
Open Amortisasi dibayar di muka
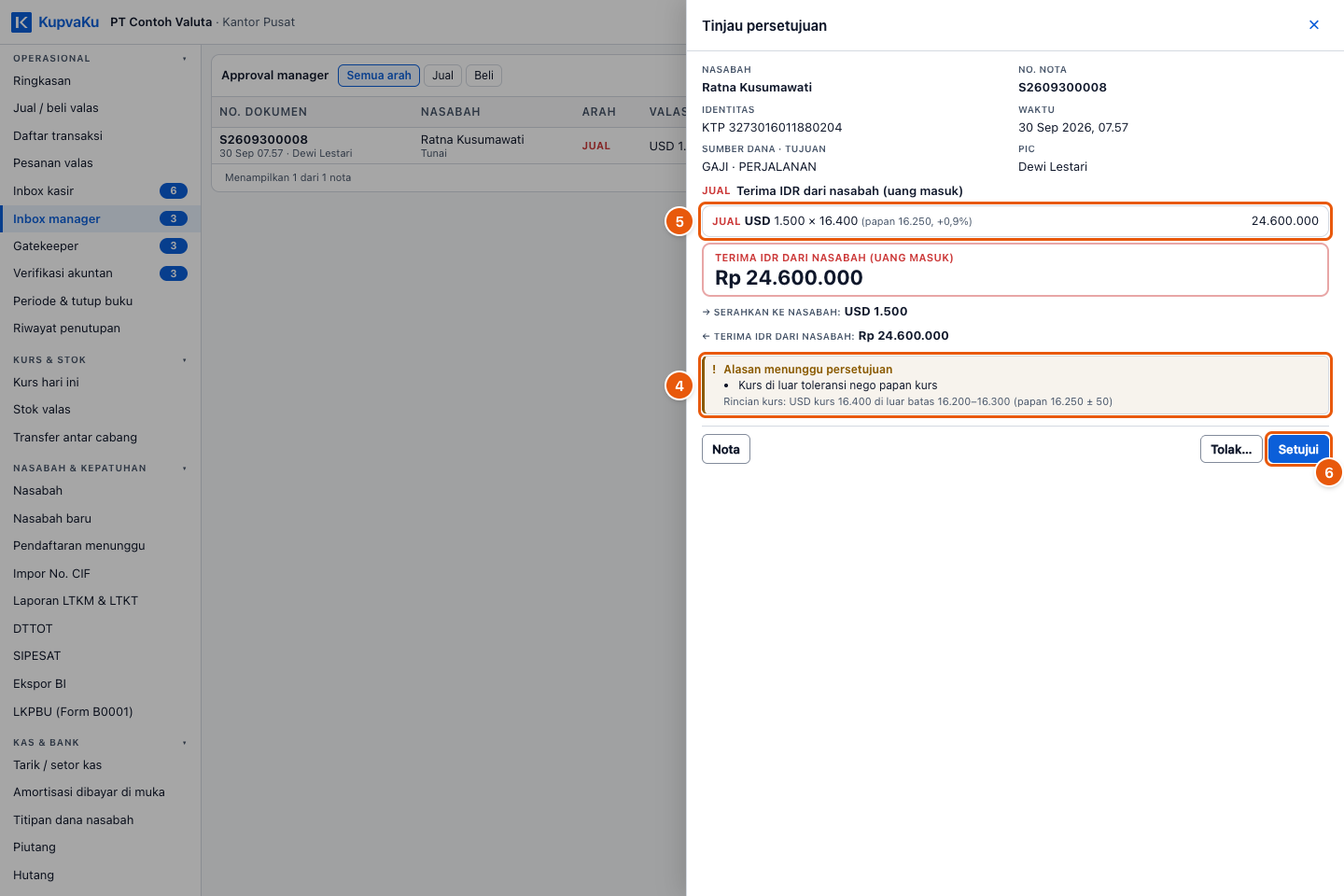click(101, 792)
